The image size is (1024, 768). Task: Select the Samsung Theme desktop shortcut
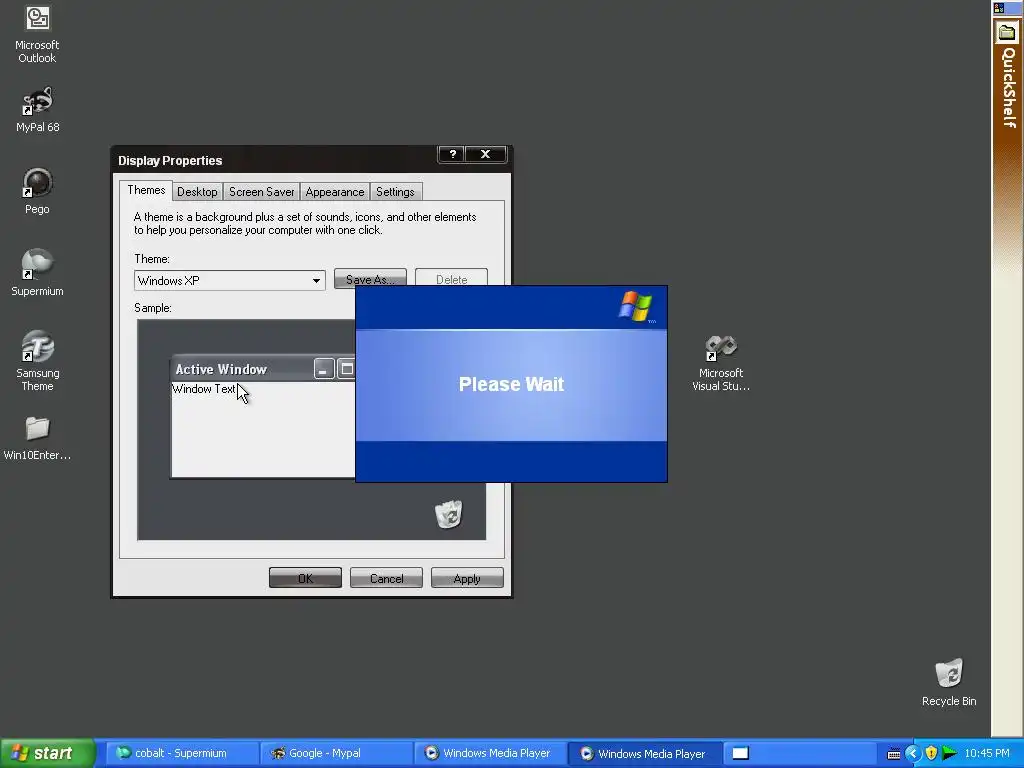pyautogui.click(x=37, y=361)
